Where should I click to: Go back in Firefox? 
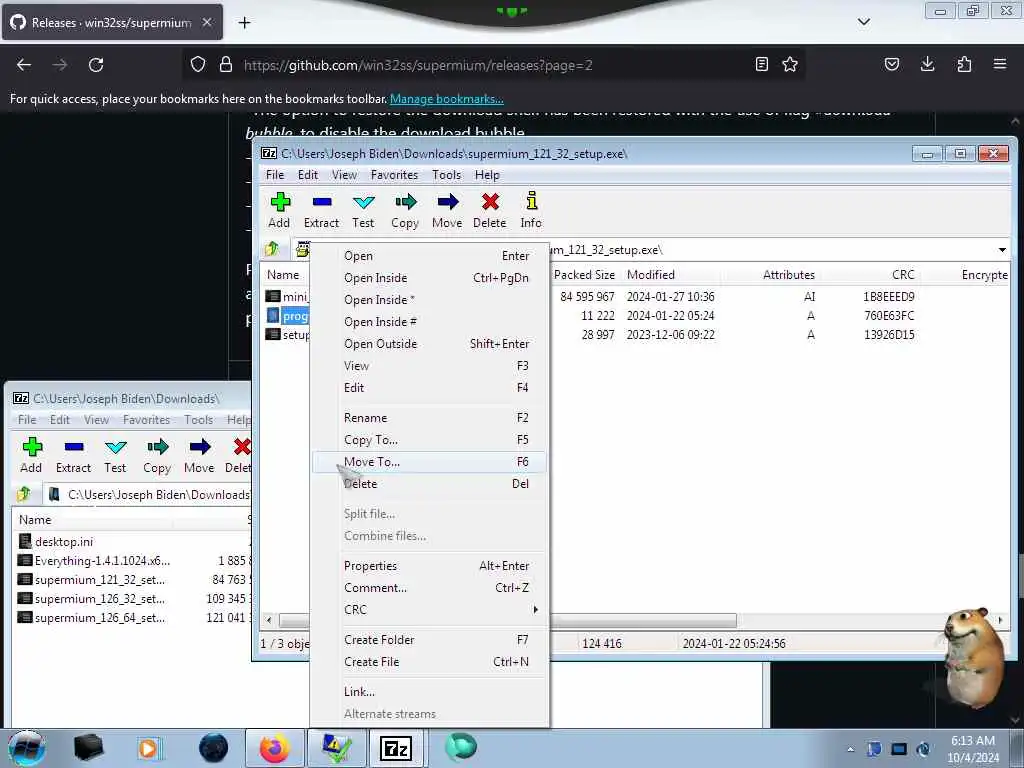pos(24,65)
